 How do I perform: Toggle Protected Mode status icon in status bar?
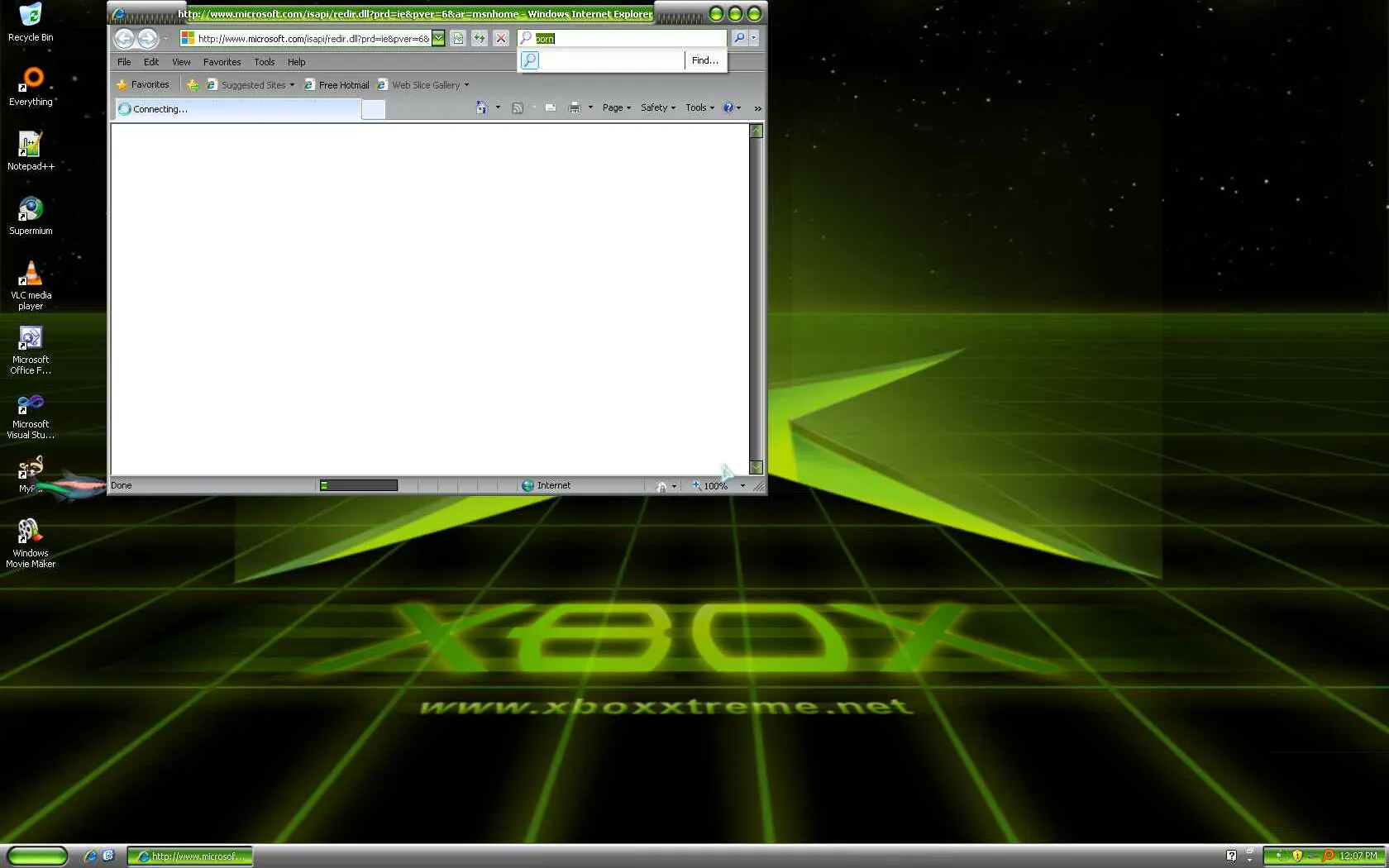tap(661, 486)
